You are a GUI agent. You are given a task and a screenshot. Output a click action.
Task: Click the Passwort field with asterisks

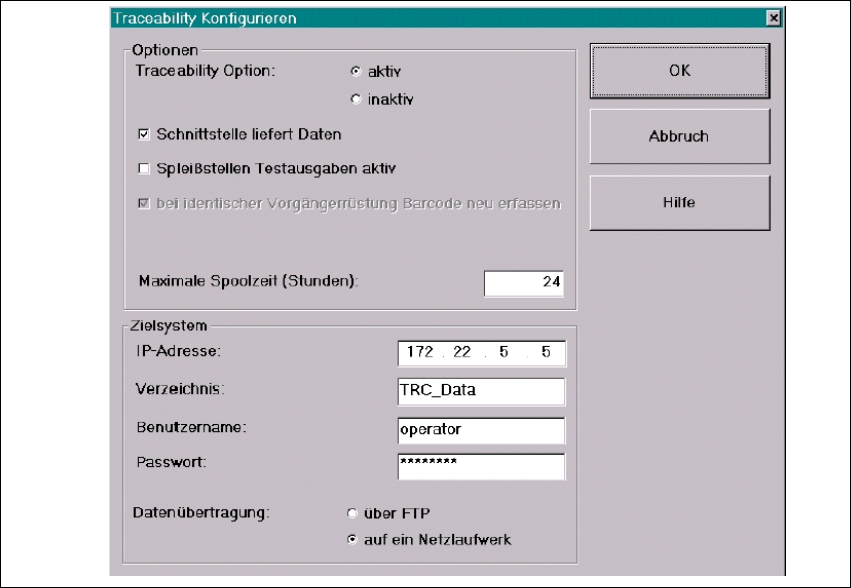481,467
